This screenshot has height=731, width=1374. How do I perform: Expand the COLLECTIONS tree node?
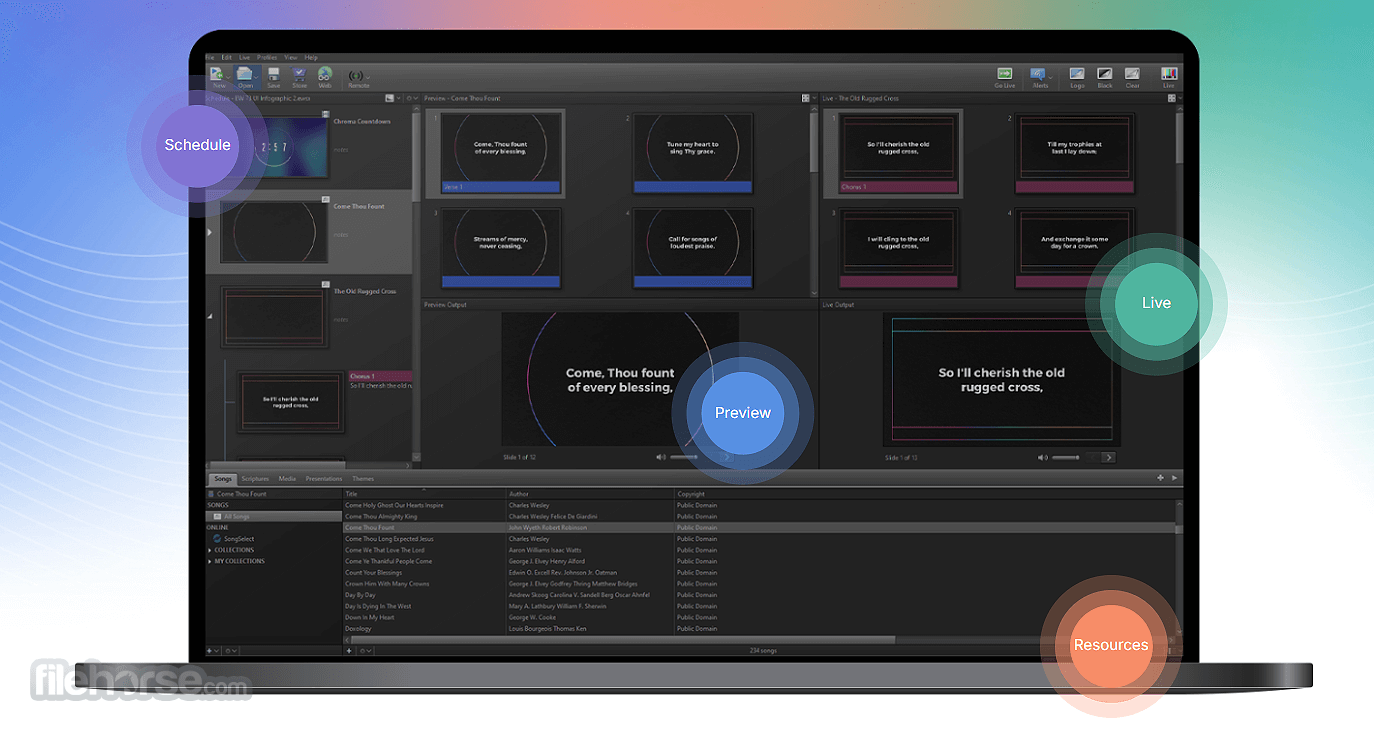[x=210, y=550]
